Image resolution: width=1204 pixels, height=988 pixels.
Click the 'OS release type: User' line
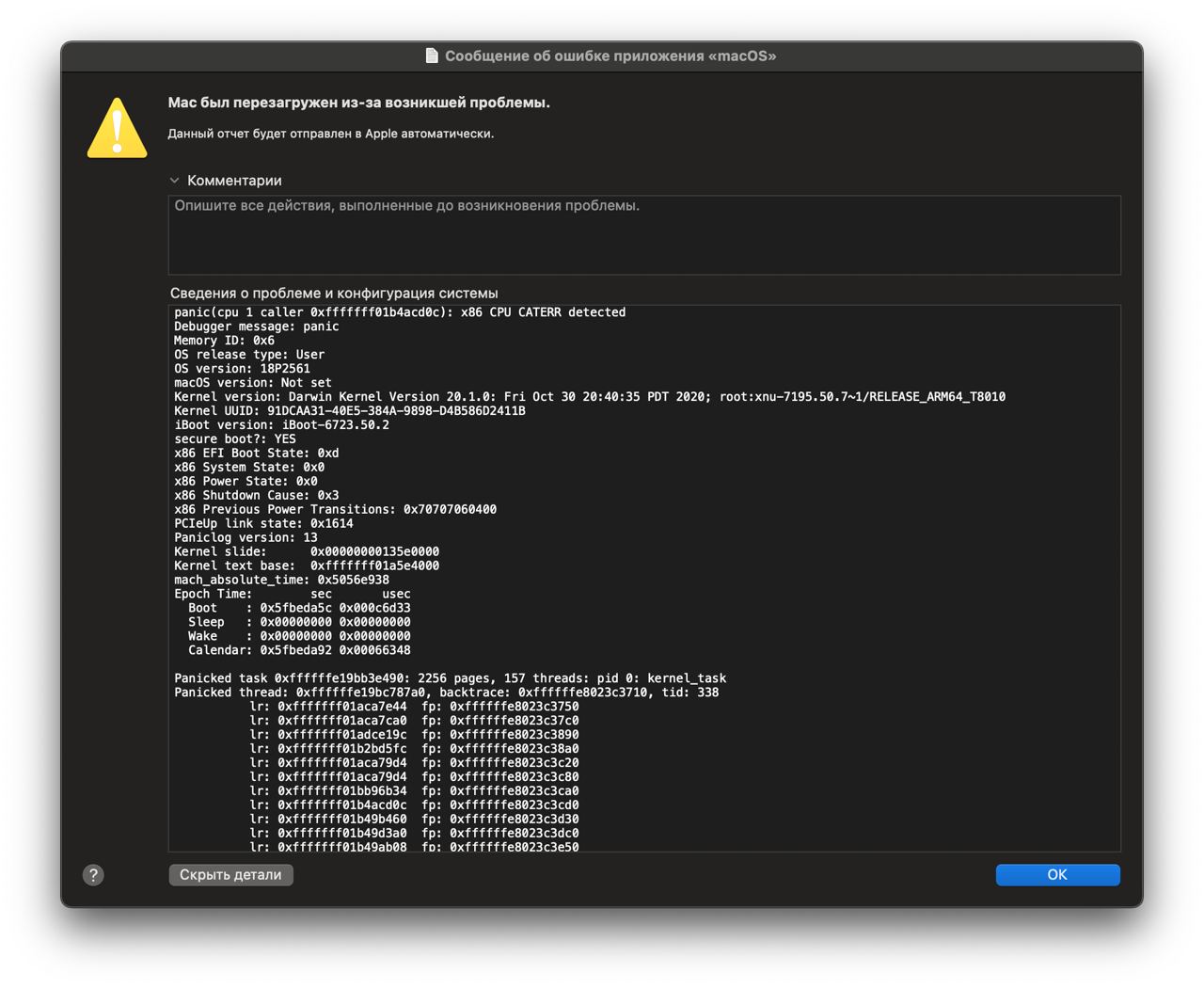pos(249,355)
